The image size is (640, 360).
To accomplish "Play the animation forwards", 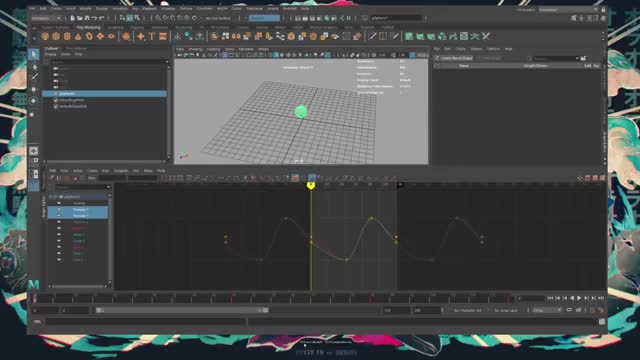I will (579, 298).
